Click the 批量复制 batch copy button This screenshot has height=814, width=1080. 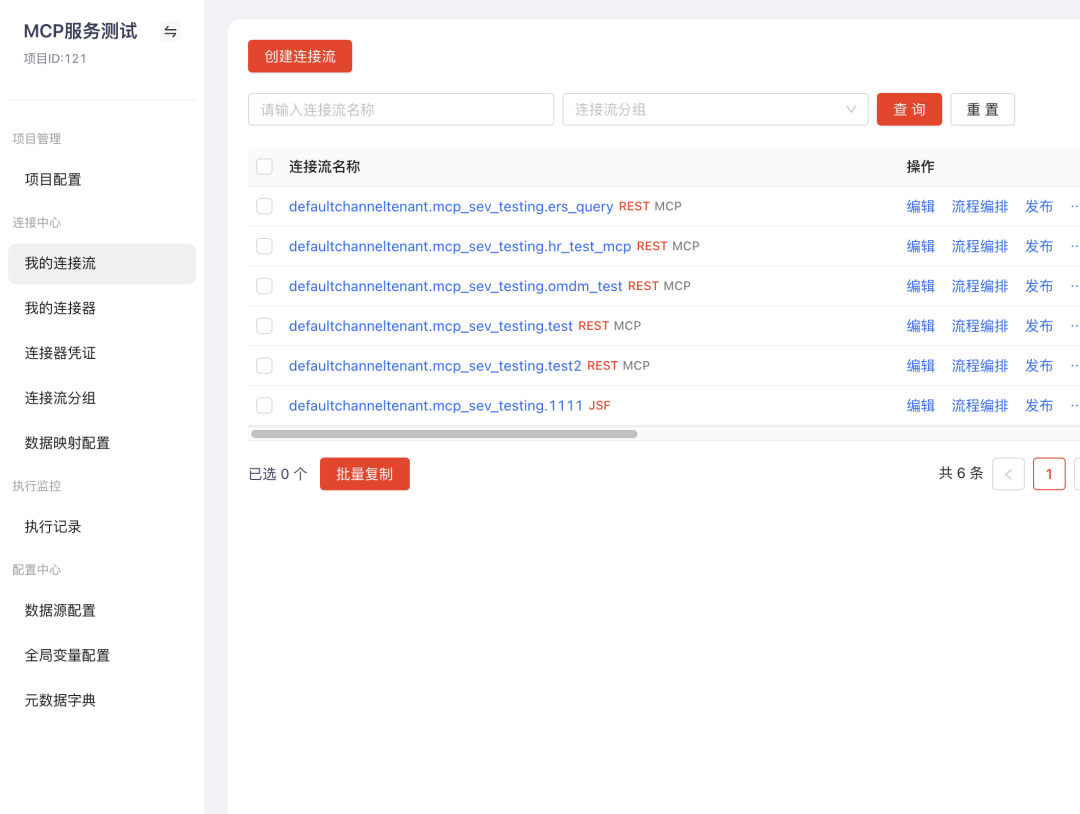pyautogui.click(x=364, y=474)
